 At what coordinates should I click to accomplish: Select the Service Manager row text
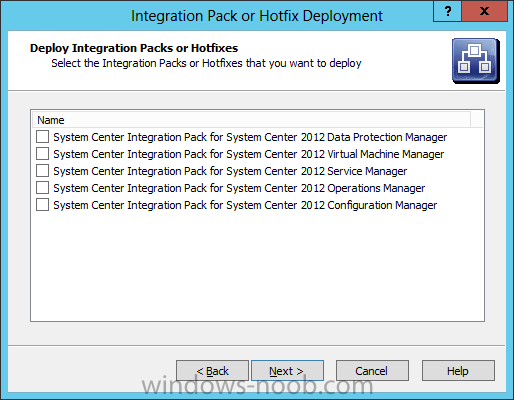[x=230, y=171]
